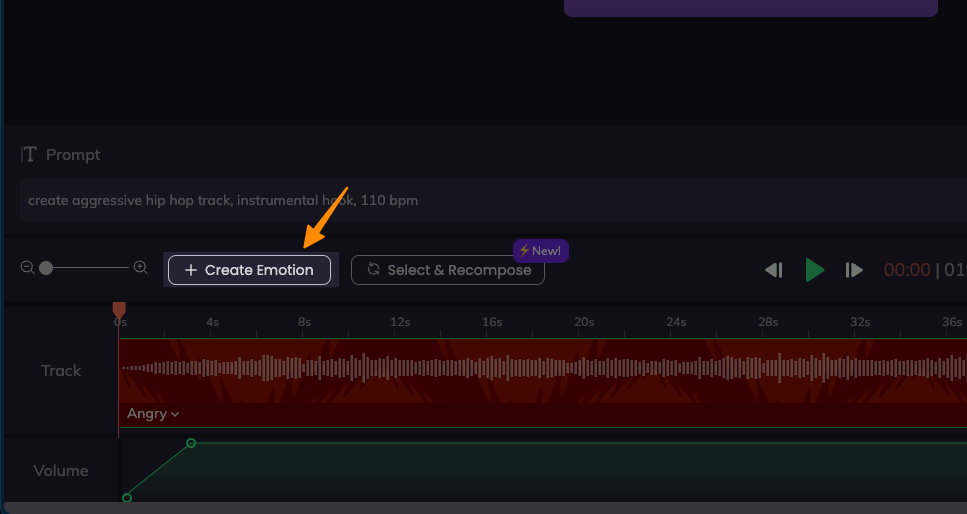Click the 8s mark on the timeline ruler
967x514 pixels.
point(304,322)
